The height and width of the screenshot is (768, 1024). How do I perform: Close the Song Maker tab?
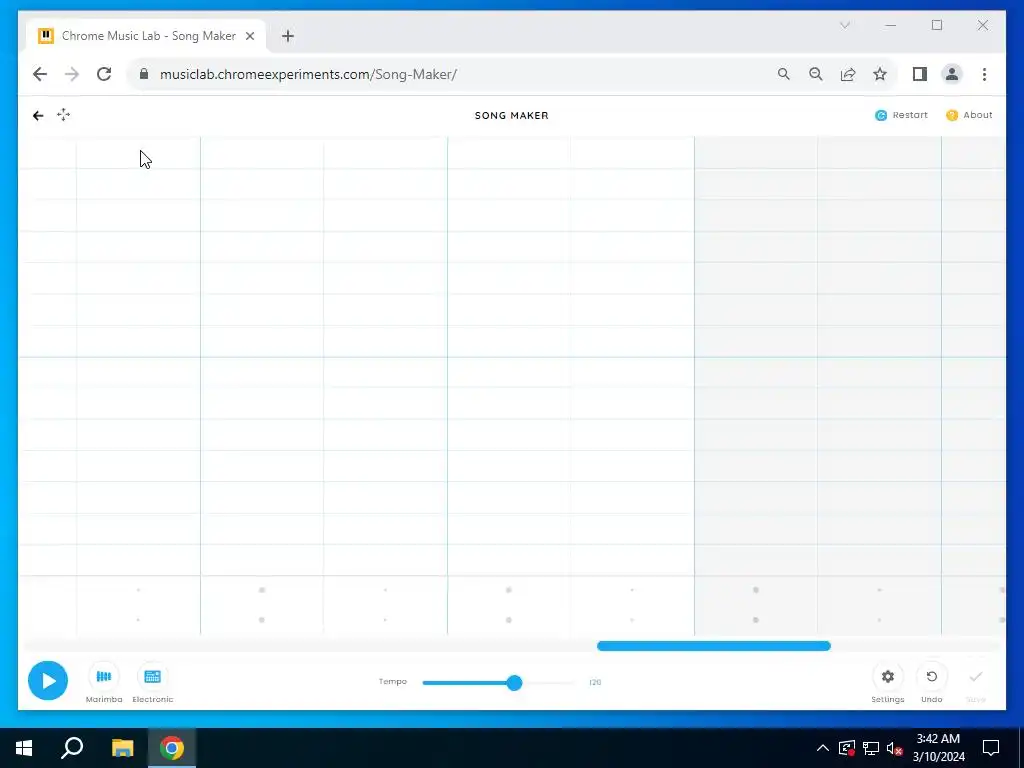click(250, 36)
